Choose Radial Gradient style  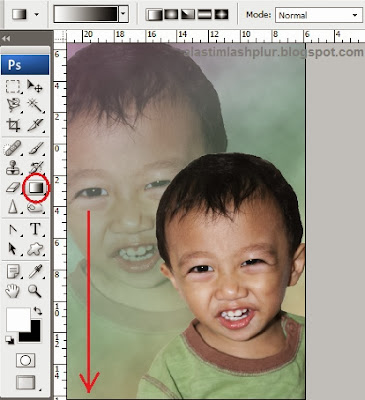(171, 14)
